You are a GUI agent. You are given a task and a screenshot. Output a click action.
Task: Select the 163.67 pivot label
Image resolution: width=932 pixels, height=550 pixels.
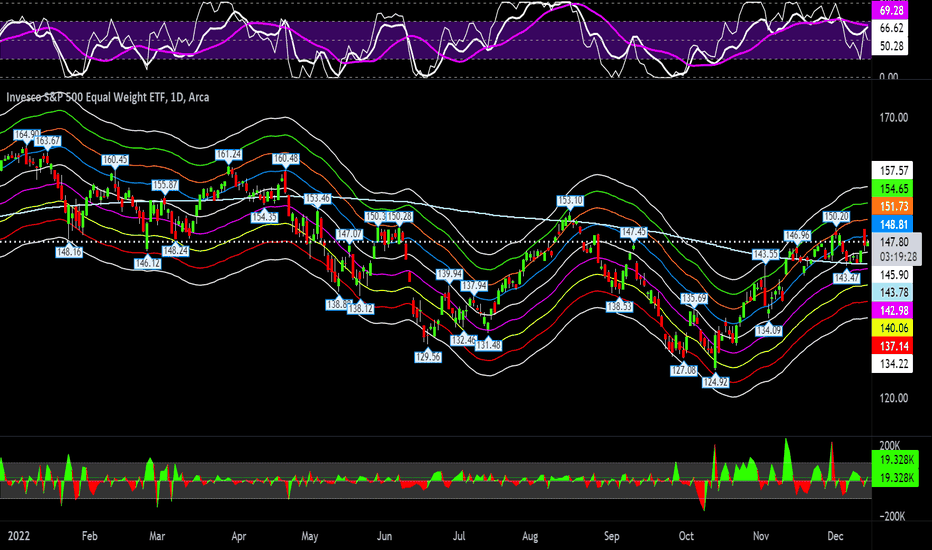pyautogui.click(x=47, y=141)
